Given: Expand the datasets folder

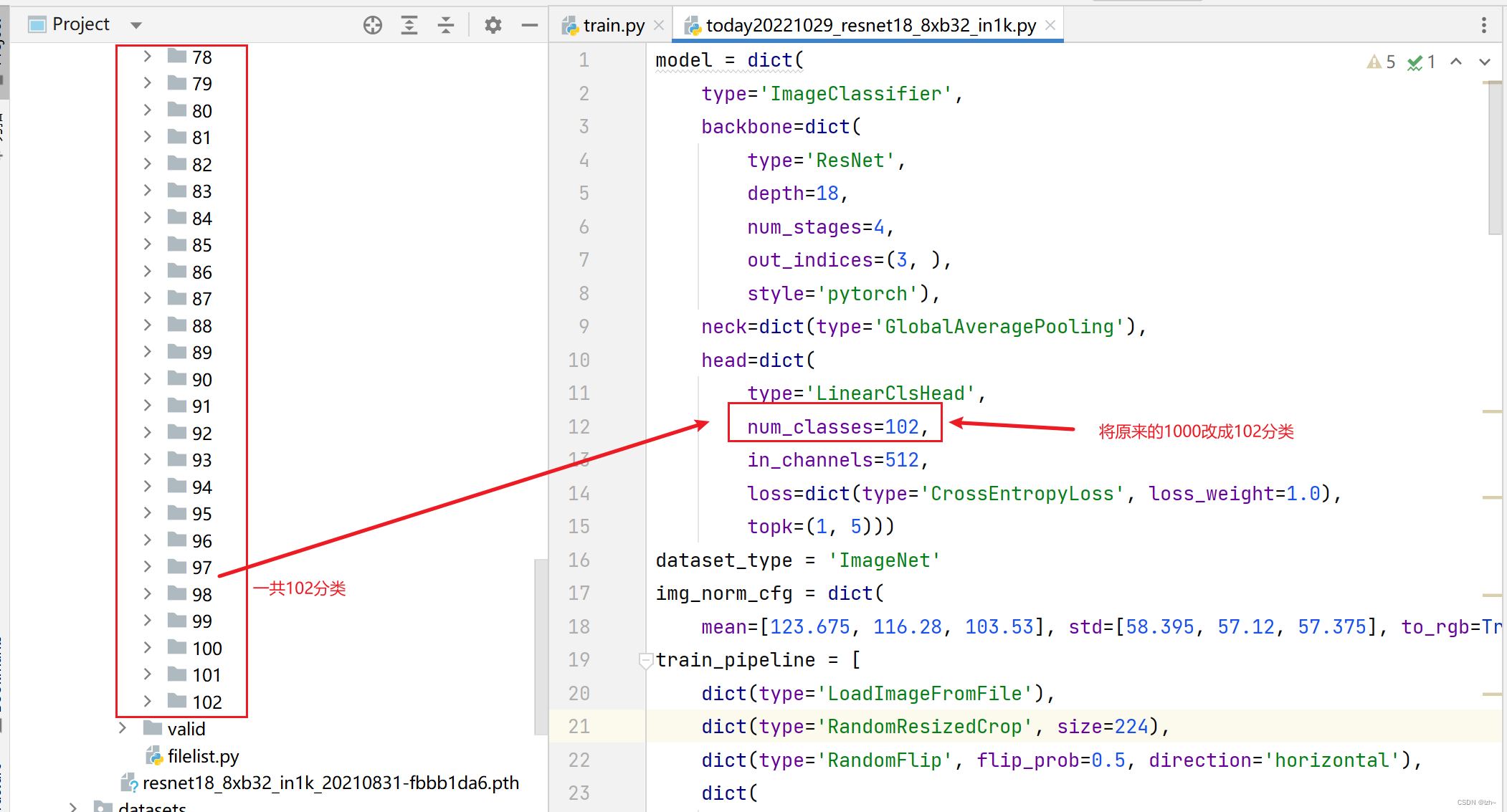Looking at the screenshot, I should coord(73,807).
